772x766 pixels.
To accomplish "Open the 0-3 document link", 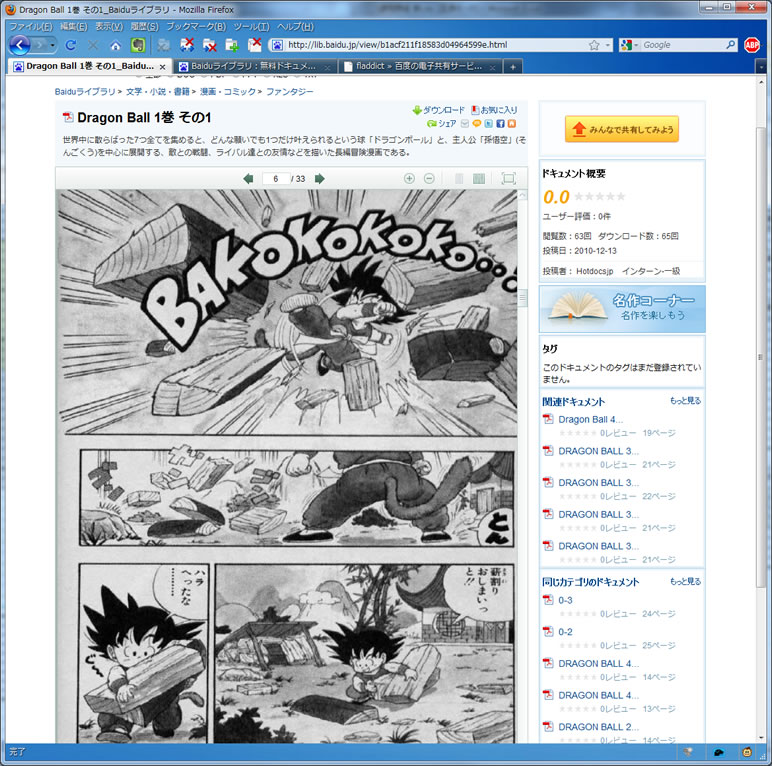I will [565, 600].
